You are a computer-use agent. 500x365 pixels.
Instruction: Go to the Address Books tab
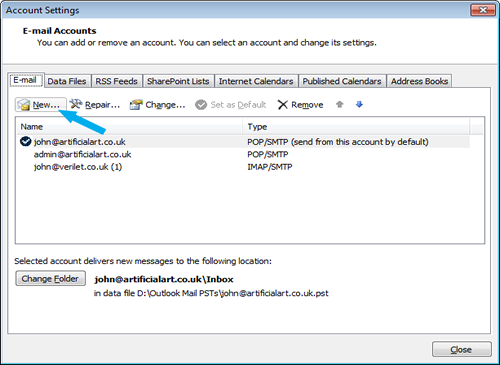click(x=419, y=81)
